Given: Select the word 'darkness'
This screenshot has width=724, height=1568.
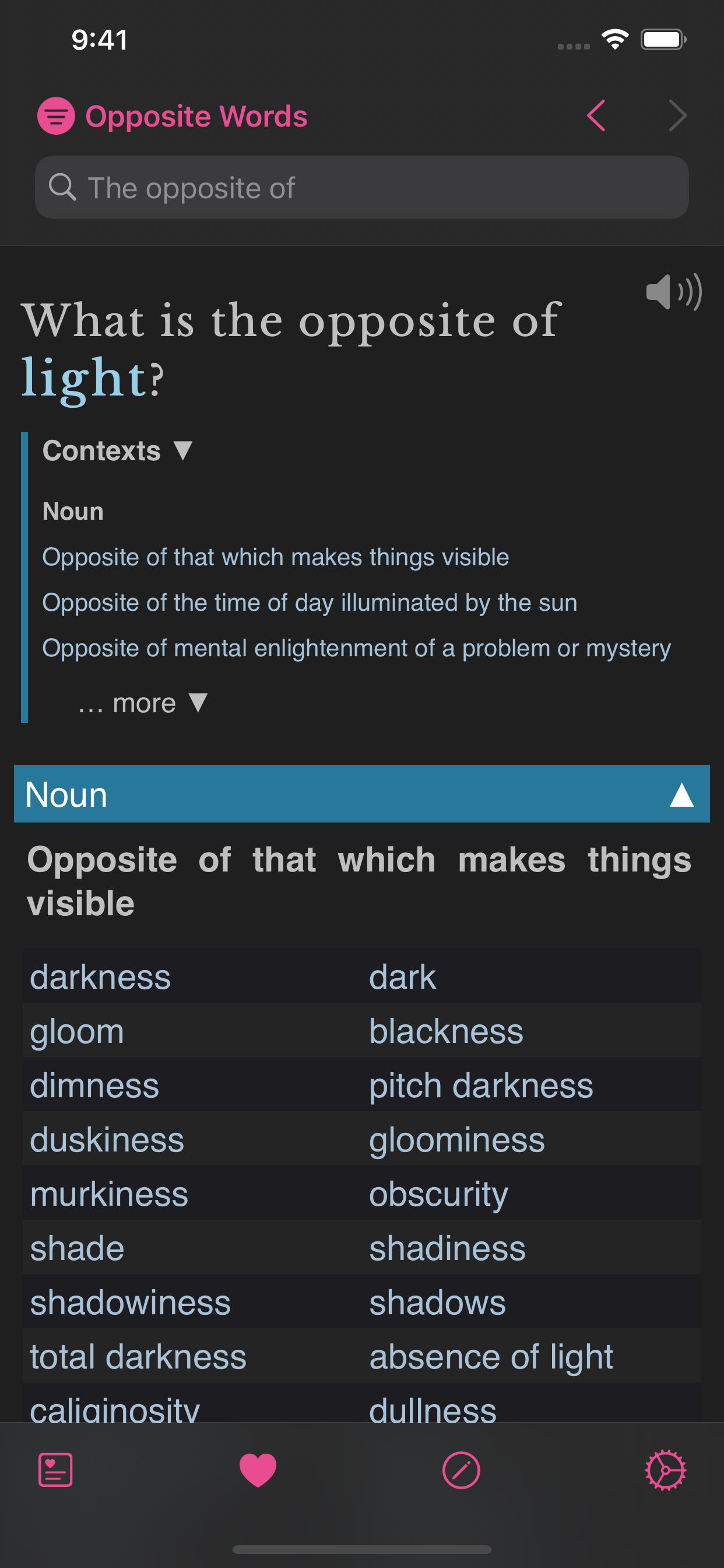Looking at the screenshot, I should tap(100, 977).
